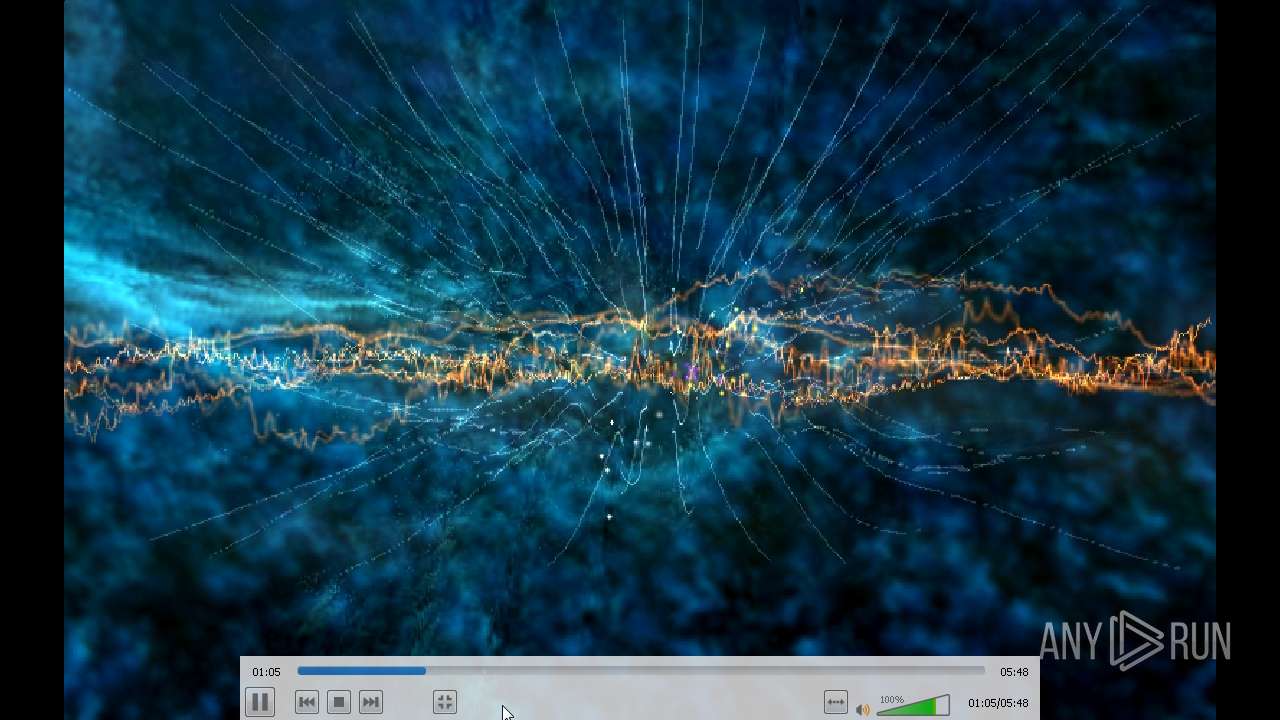The image size is (1280, 720).
Task: Adjust the green volume slider
Action: pyautogui.click(x=913, y=706)
